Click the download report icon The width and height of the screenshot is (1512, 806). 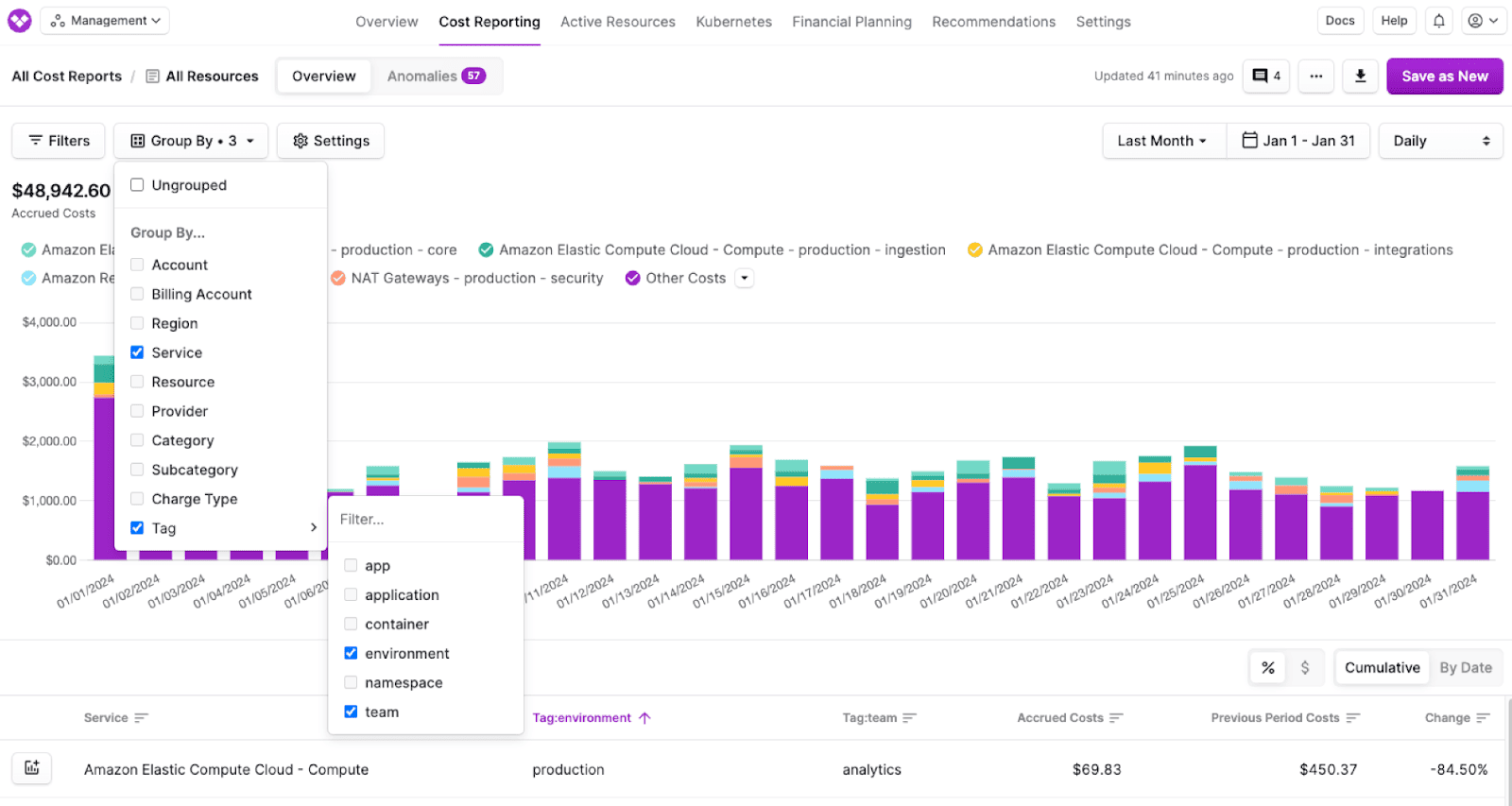(1361, 77)
